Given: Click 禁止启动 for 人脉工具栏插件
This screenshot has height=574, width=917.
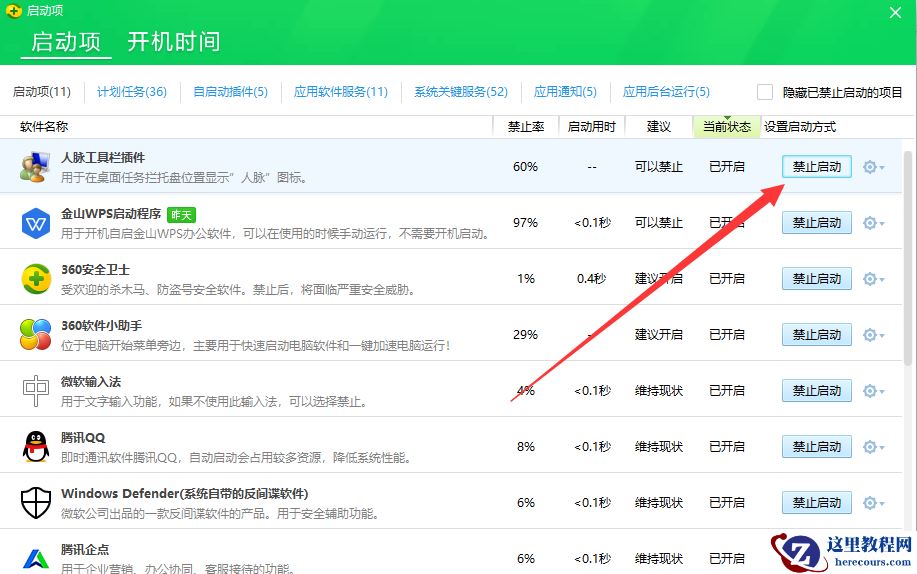Looking at the screenshot, I should [816, 167].
